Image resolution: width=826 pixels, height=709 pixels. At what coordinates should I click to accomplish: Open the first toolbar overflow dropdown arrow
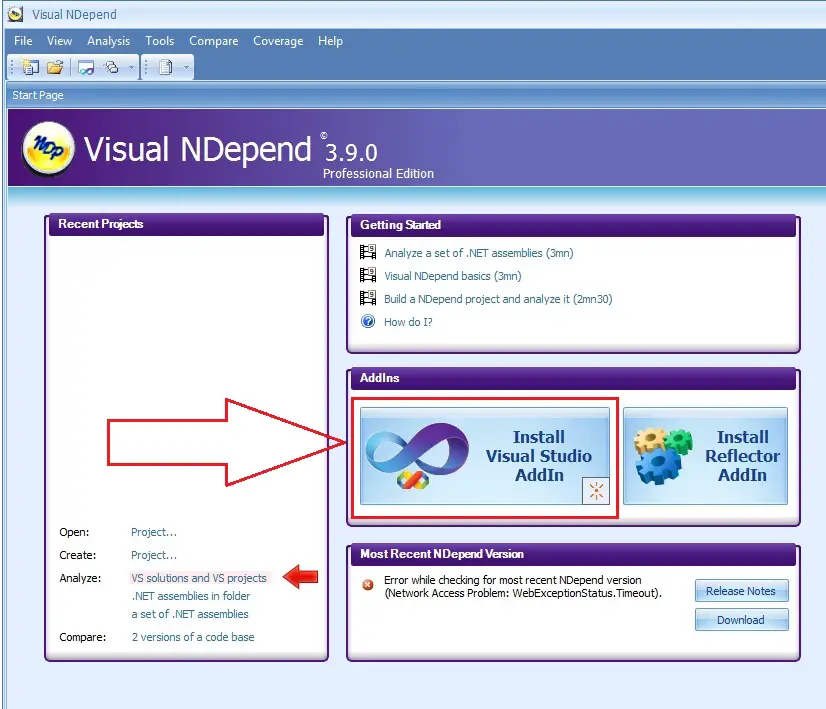coord(131,67)
